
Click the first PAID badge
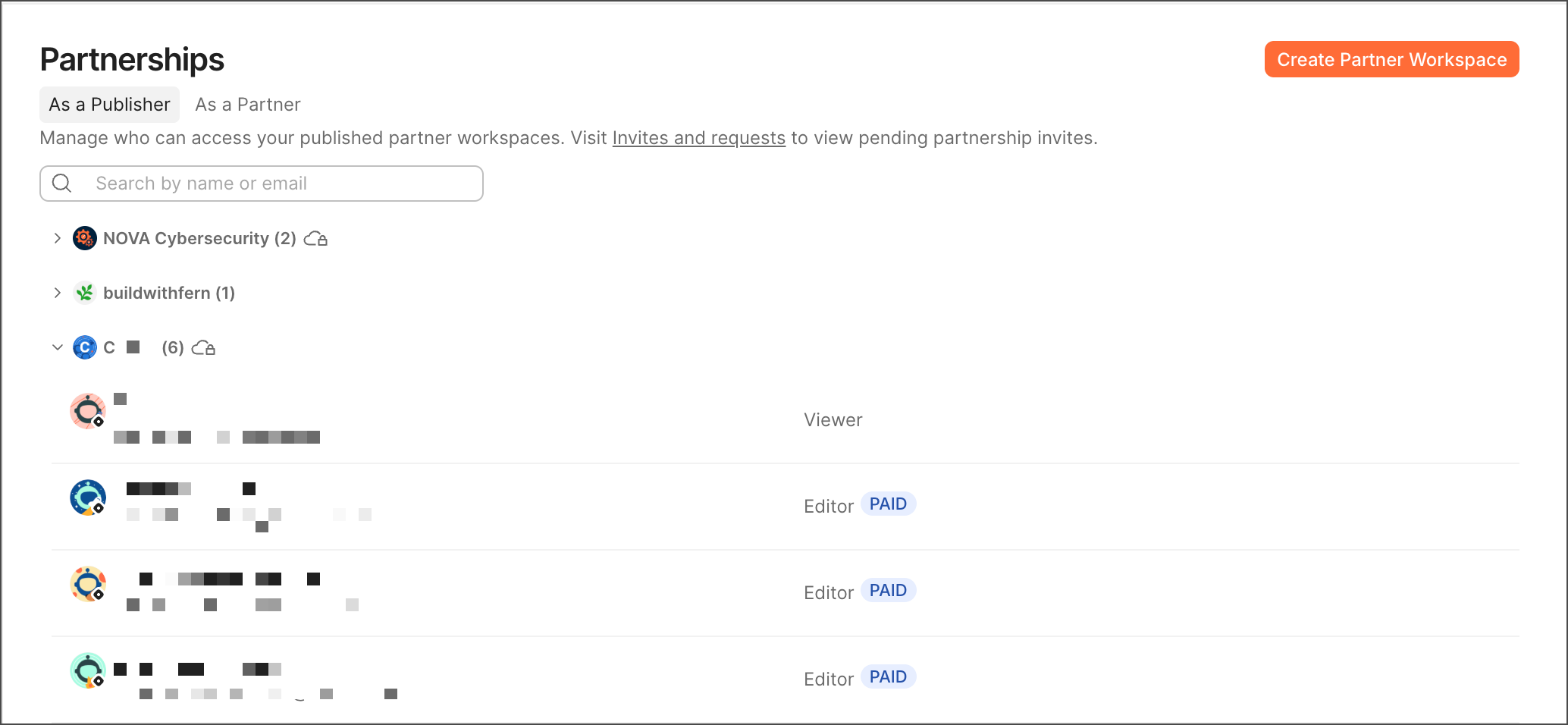(x=888, y=504)
